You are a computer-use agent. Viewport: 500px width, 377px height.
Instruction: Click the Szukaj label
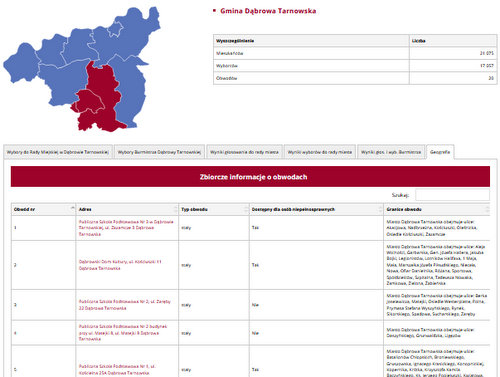click(x=400, y=195)
